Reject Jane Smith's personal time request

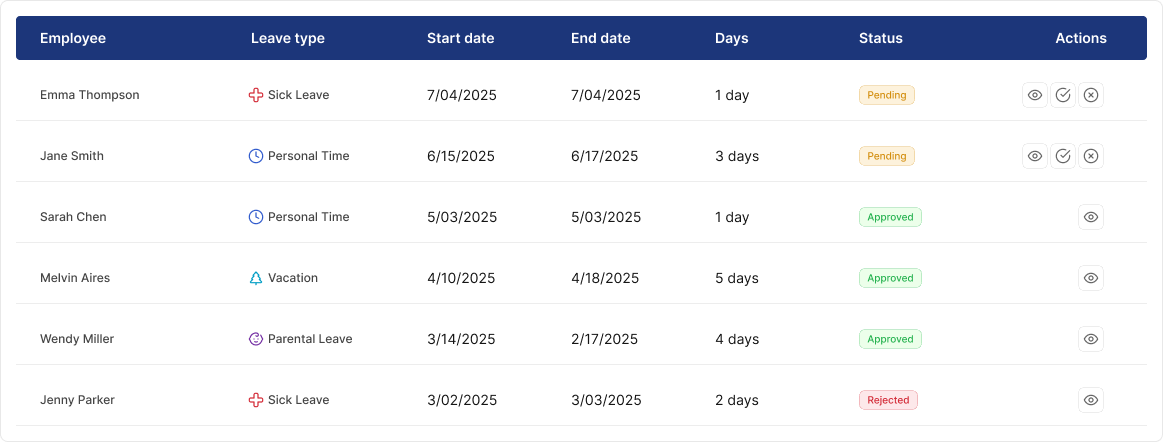1091,156
